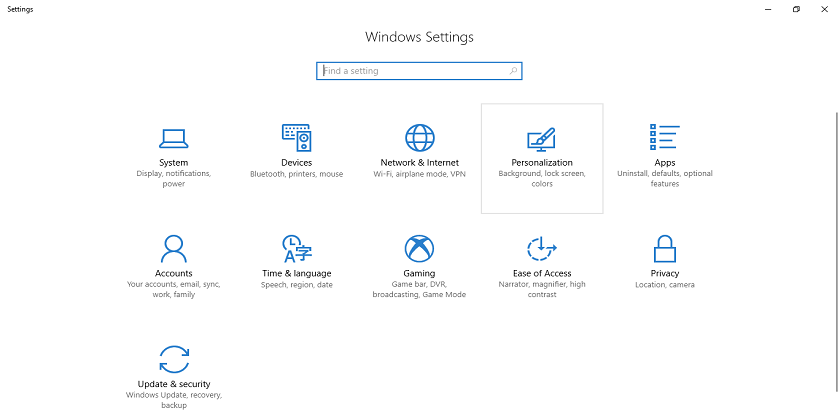Click the System label text
Image resolution: width=840 pixels, height=420 pixels.
coord(174,163)
